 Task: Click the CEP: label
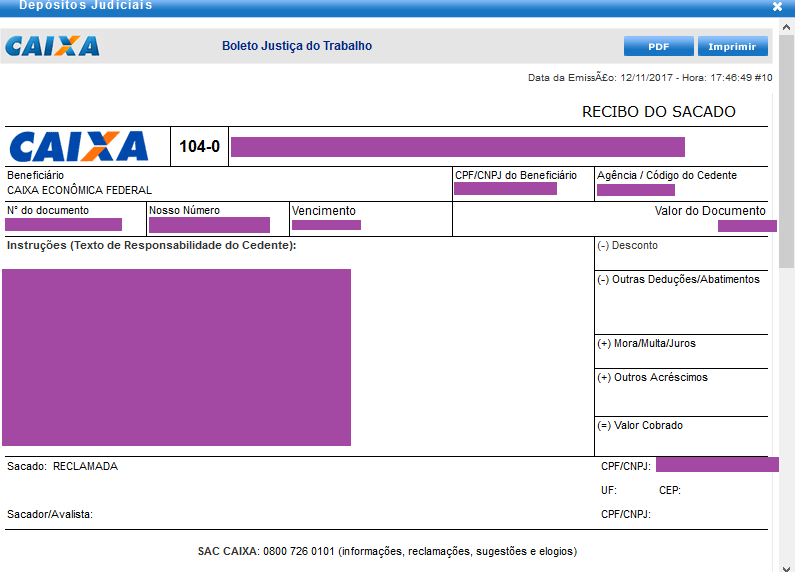click(x=670, y=490)
